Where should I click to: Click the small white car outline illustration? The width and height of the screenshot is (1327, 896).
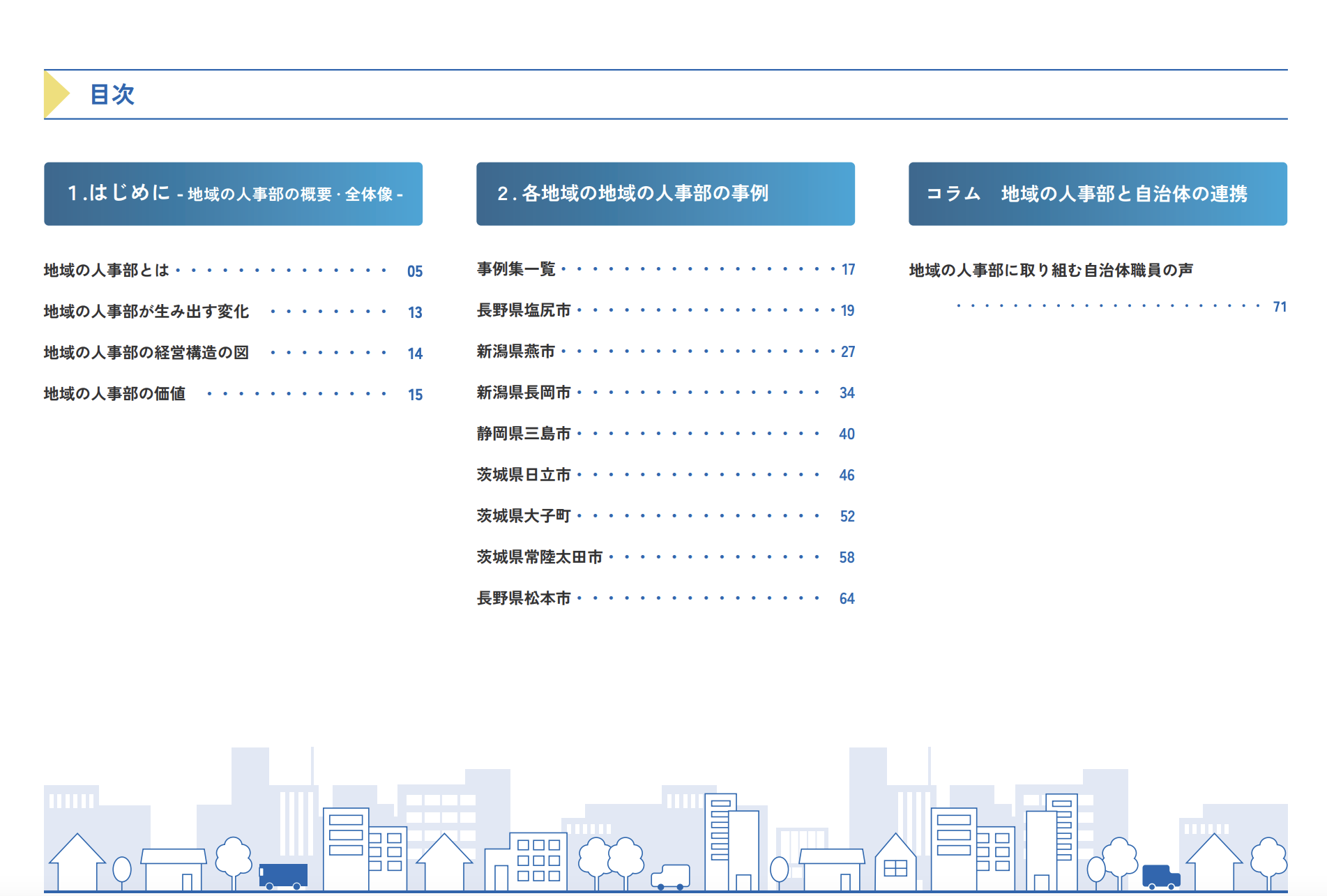coord(671,876)
